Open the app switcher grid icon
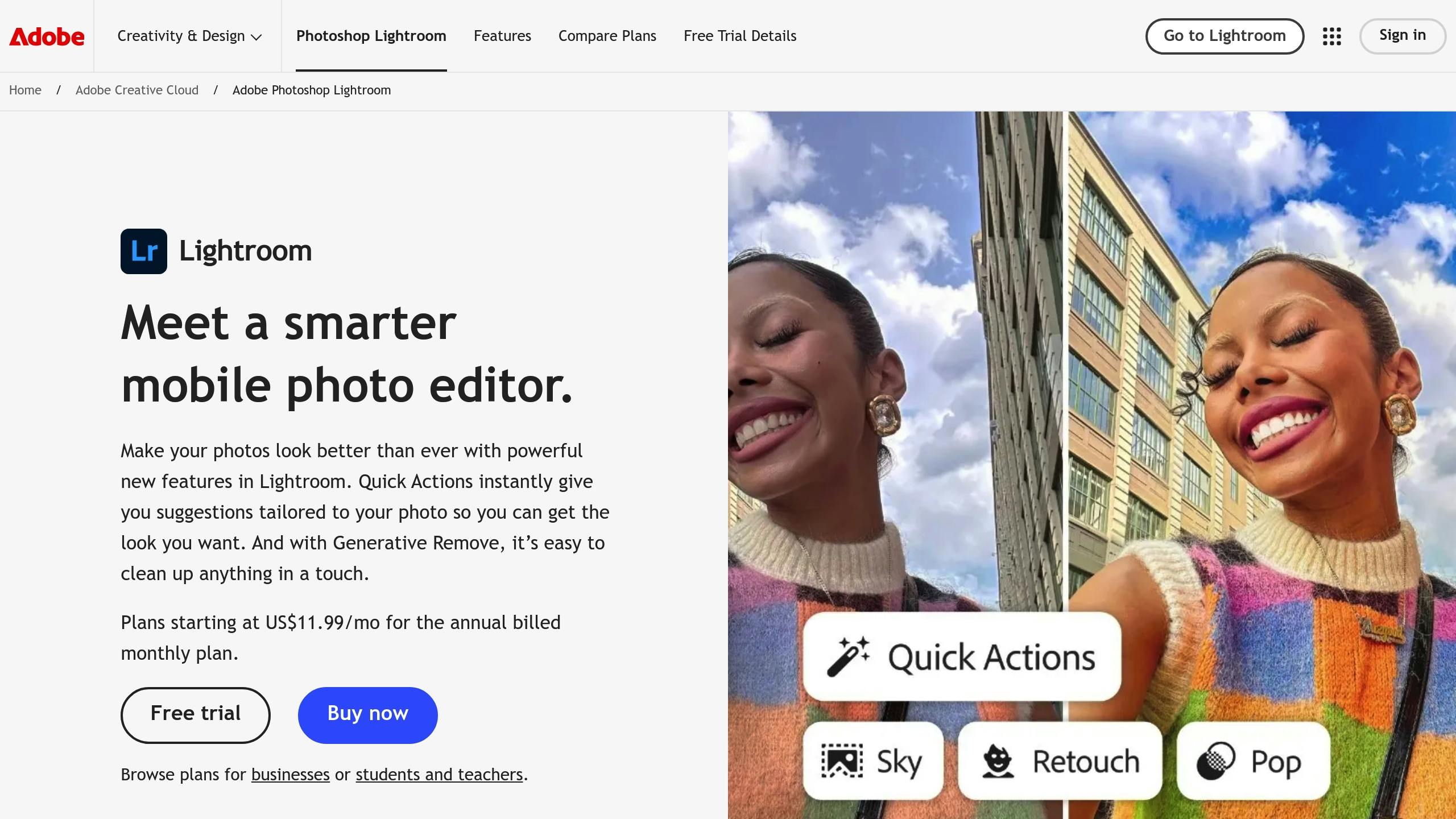 tap(1331, 36)
